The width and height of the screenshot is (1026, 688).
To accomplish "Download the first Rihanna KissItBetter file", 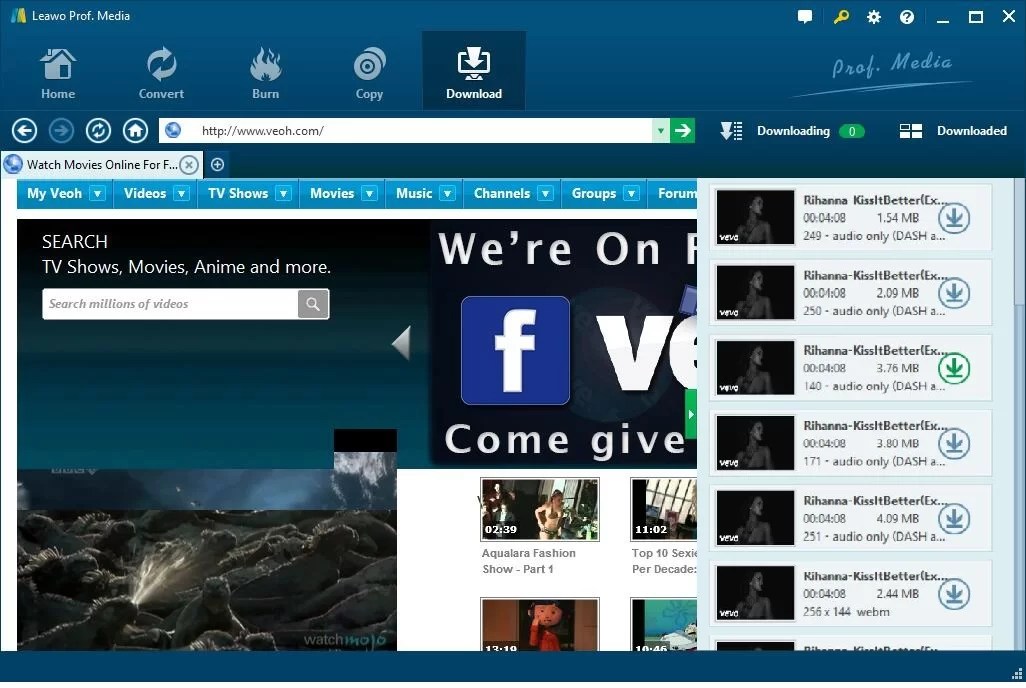I will pos(953,218).
